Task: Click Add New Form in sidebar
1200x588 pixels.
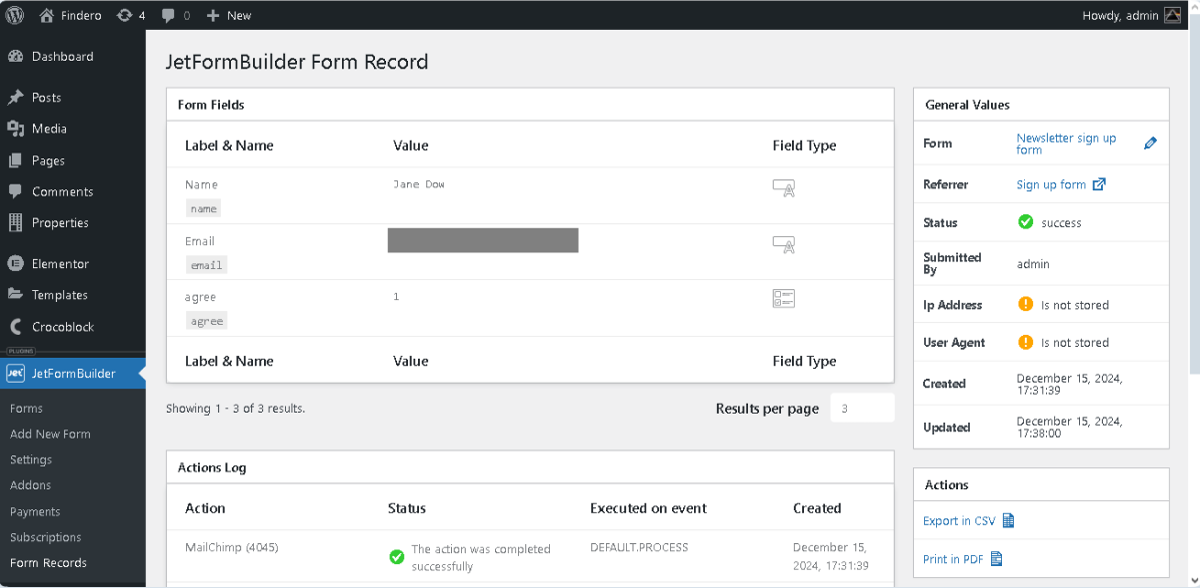Action: (49, 434)
